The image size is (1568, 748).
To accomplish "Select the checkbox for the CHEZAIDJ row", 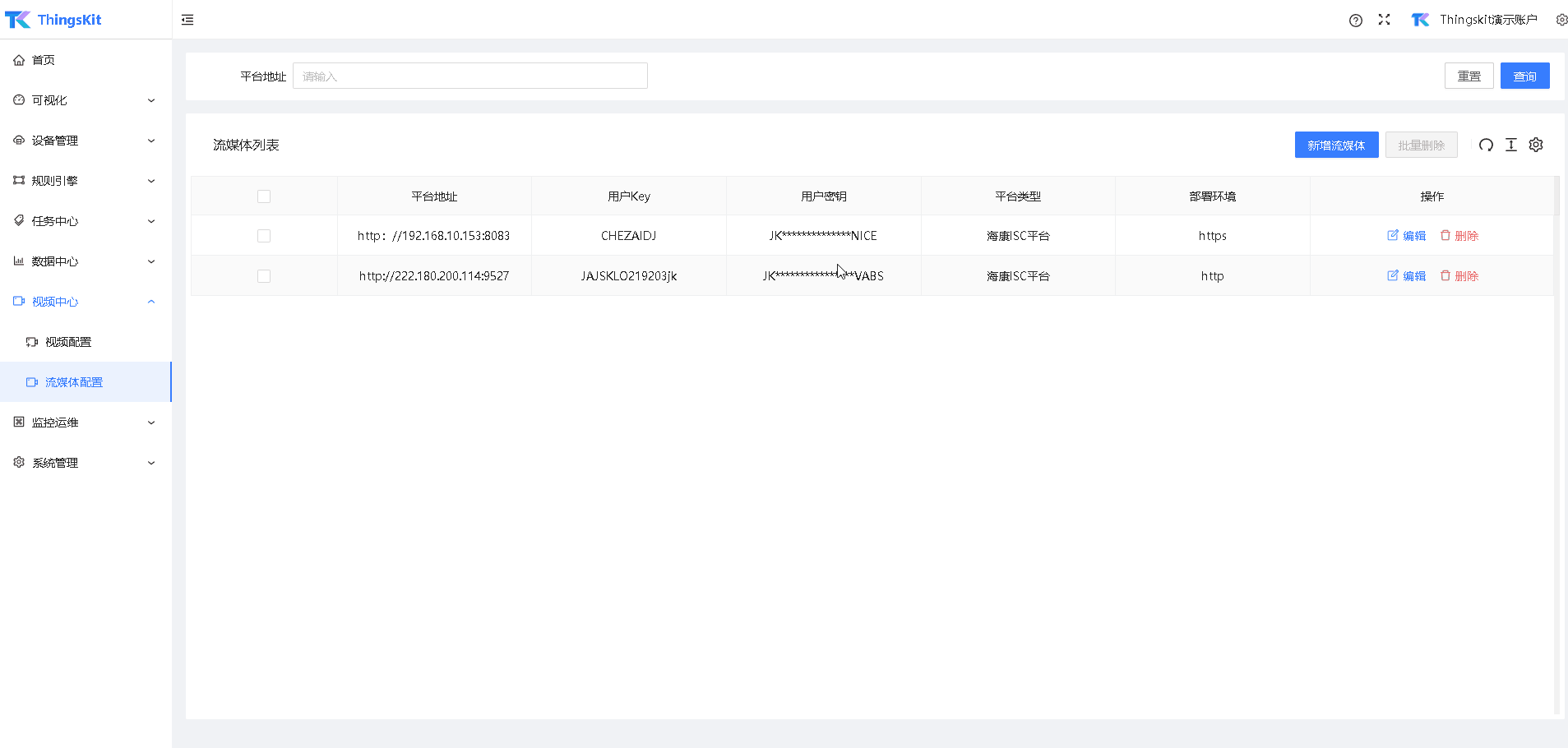I will [264, 235].
